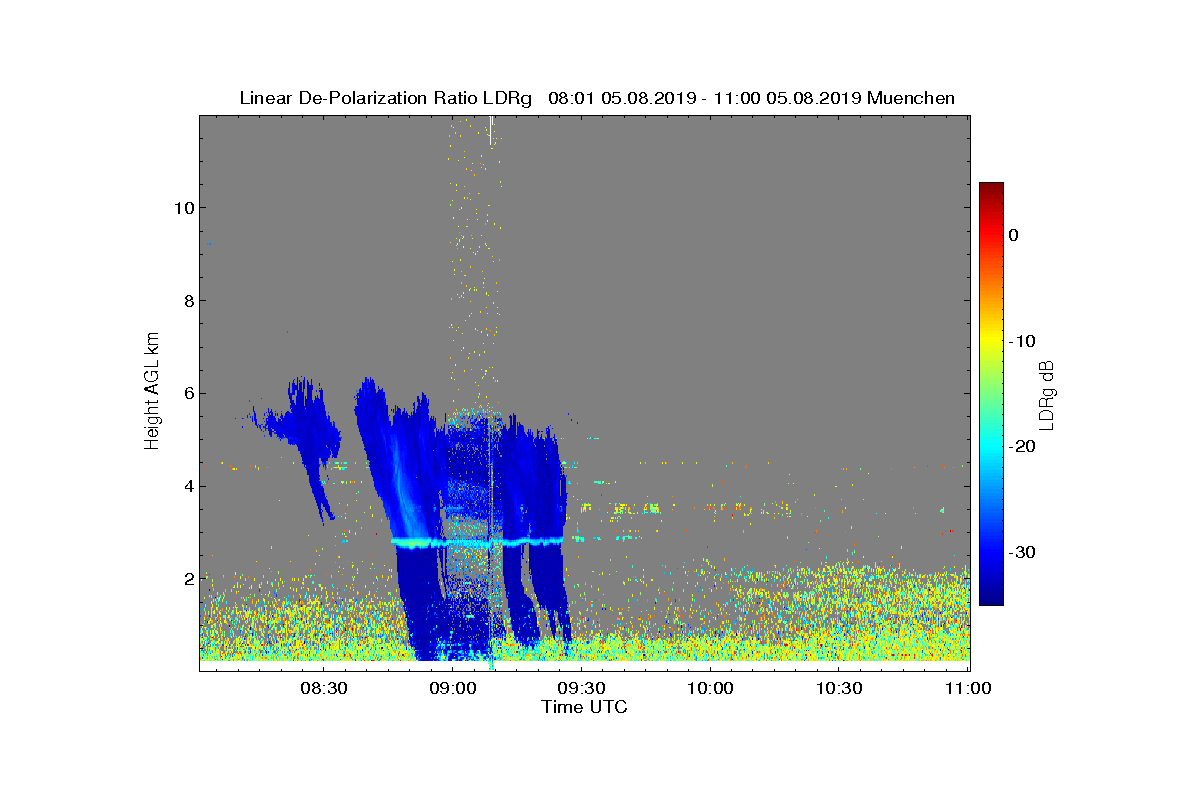The height and width of the screenshot is (800, 1200).
Task: Click the plot title "Linear De-Polarization Ratio LDRg"
Action: click(x=386, y=98)
